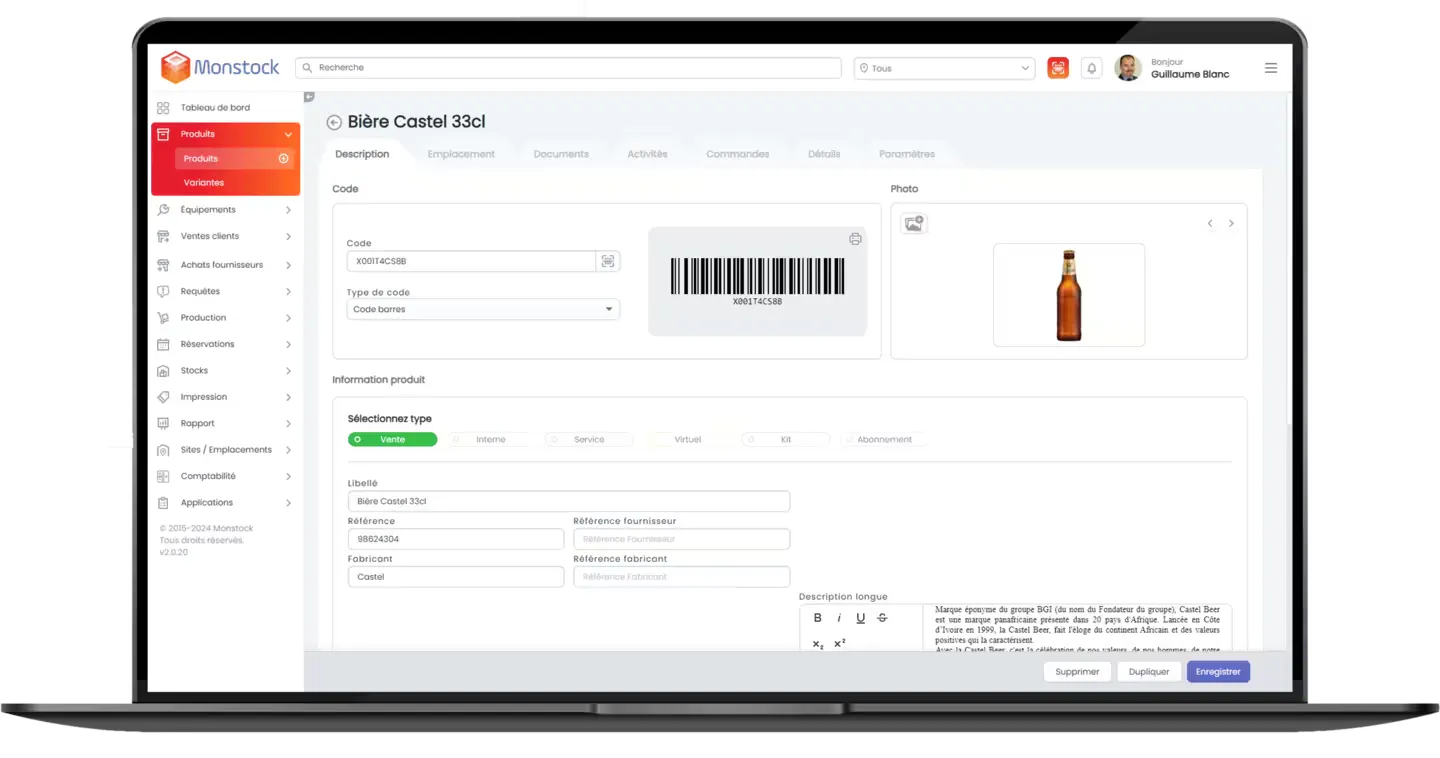
Task: Click the Référence field showing 98624304
Action: pos(456,539)
